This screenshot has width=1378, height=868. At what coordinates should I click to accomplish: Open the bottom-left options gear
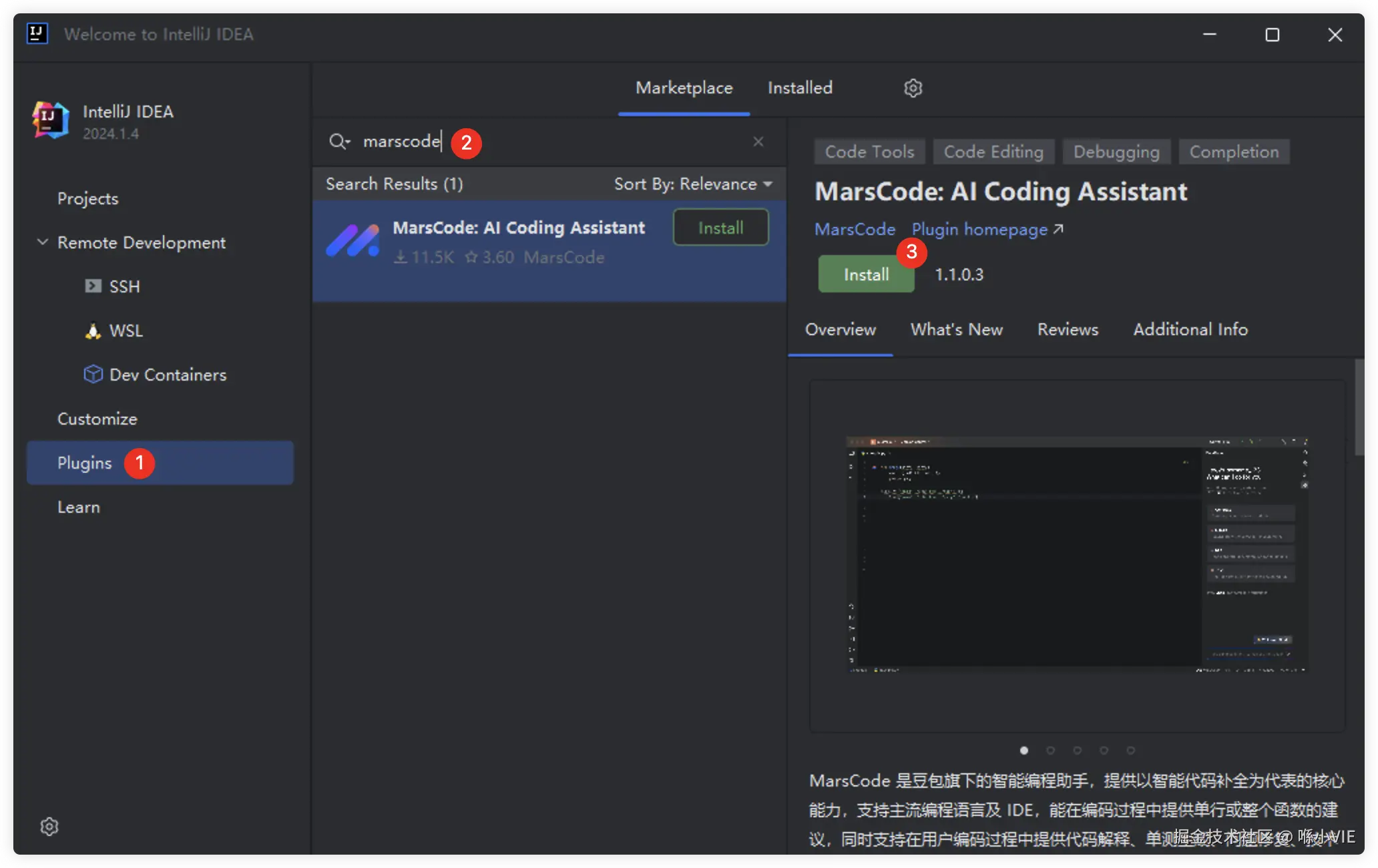(x=49, y=827)
